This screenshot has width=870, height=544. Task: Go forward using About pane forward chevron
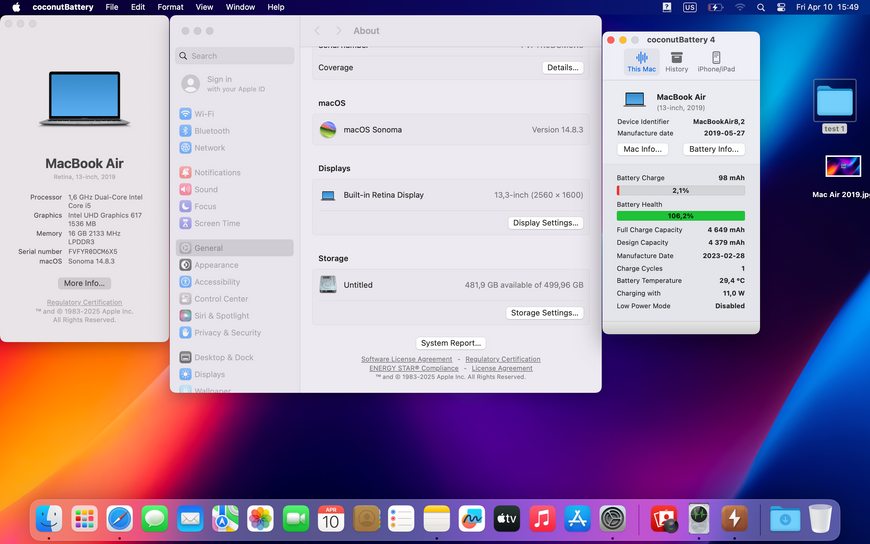pyautogui.click(x=338, y=31)
